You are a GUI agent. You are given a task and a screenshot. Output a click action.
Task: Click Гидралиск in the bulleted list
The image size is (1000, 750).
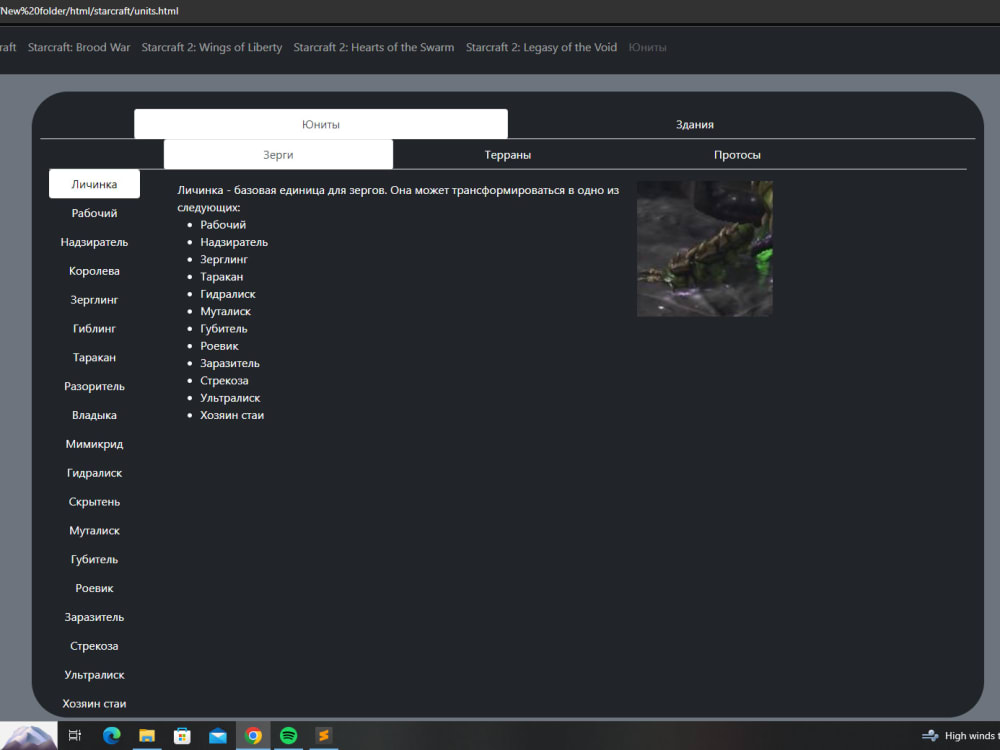tap(228, 293)
